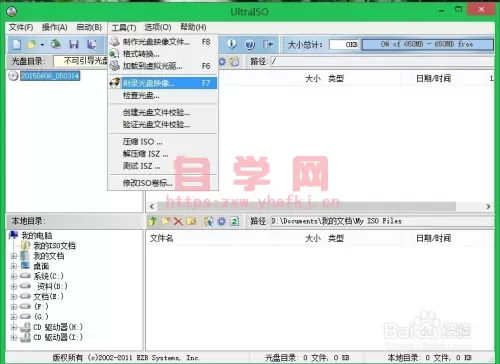The width and height of the screenshot is (500, 364).
Task: Click the blue info properties icon
Action: [232, 44]
